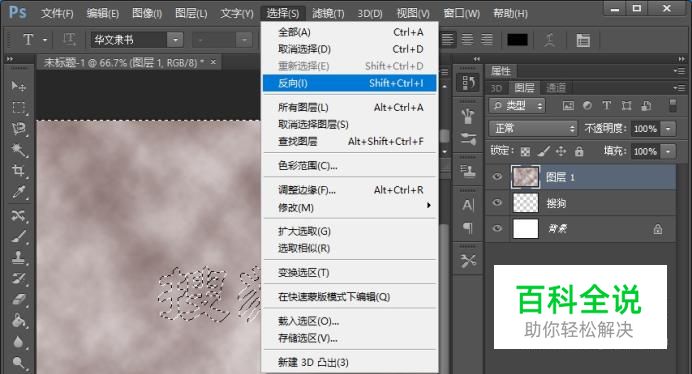The image size is (692, 374).
Task: Filter layers by smart object
Action: point(646,106)
